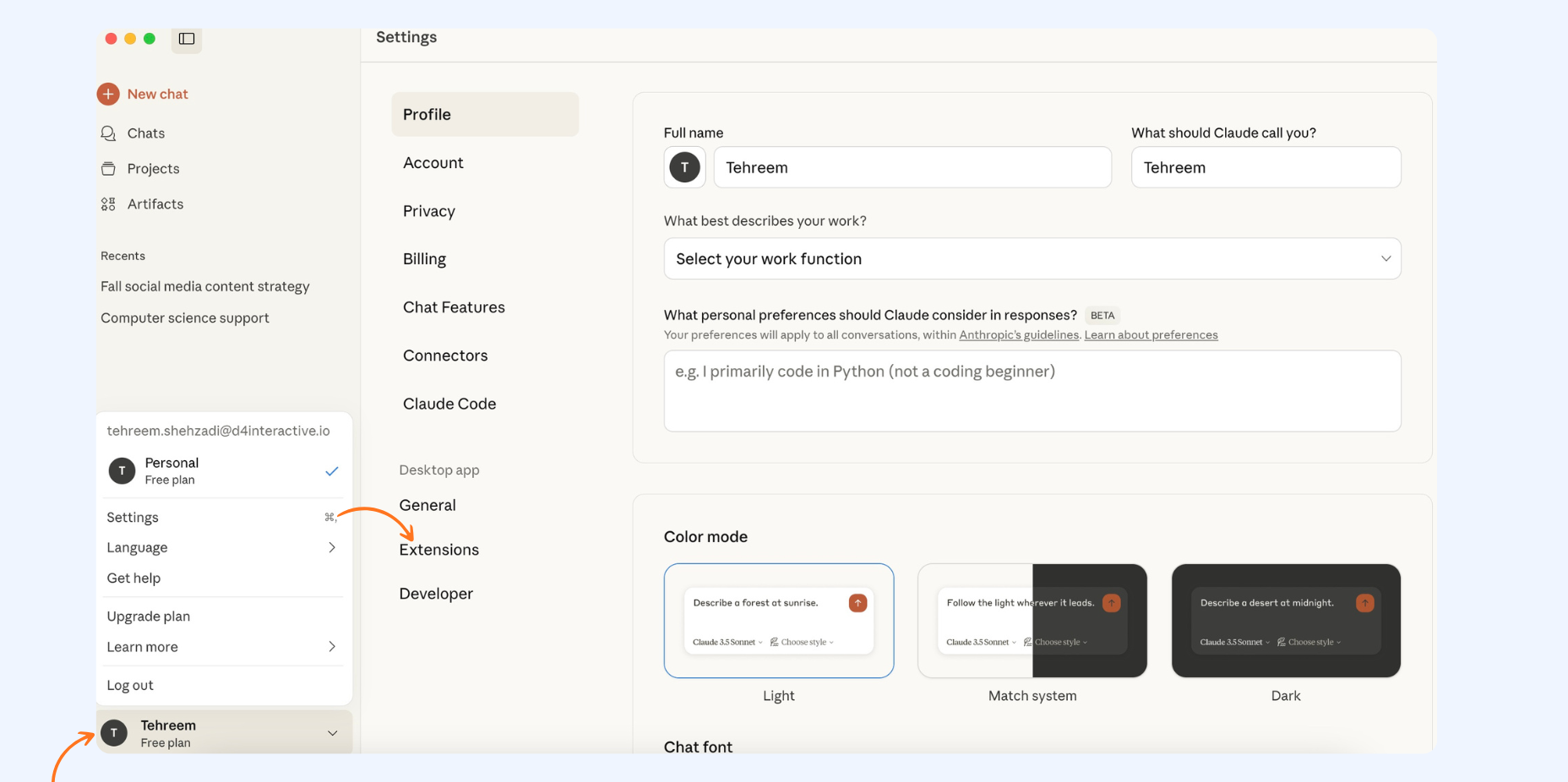Click the orange New chat plus icon

108,94
